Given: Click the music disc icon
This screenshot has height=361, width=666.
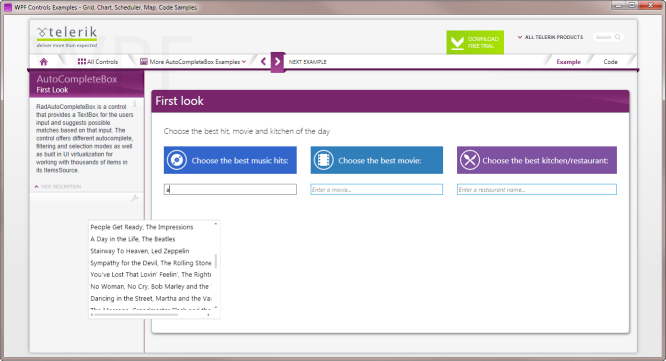Looking at the screenshot, I should pos(177,160).
